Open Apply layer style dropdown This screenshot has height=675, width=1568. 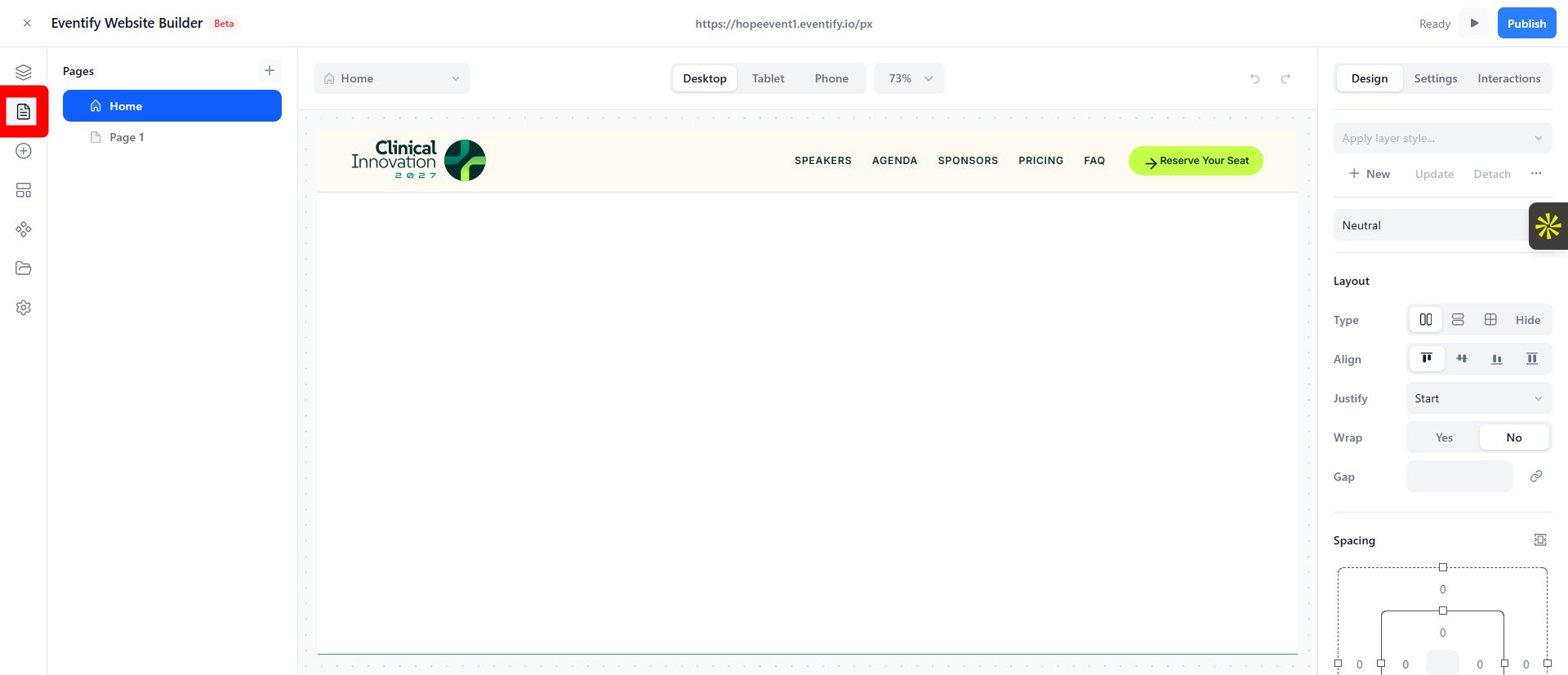tap(1442, 138)
